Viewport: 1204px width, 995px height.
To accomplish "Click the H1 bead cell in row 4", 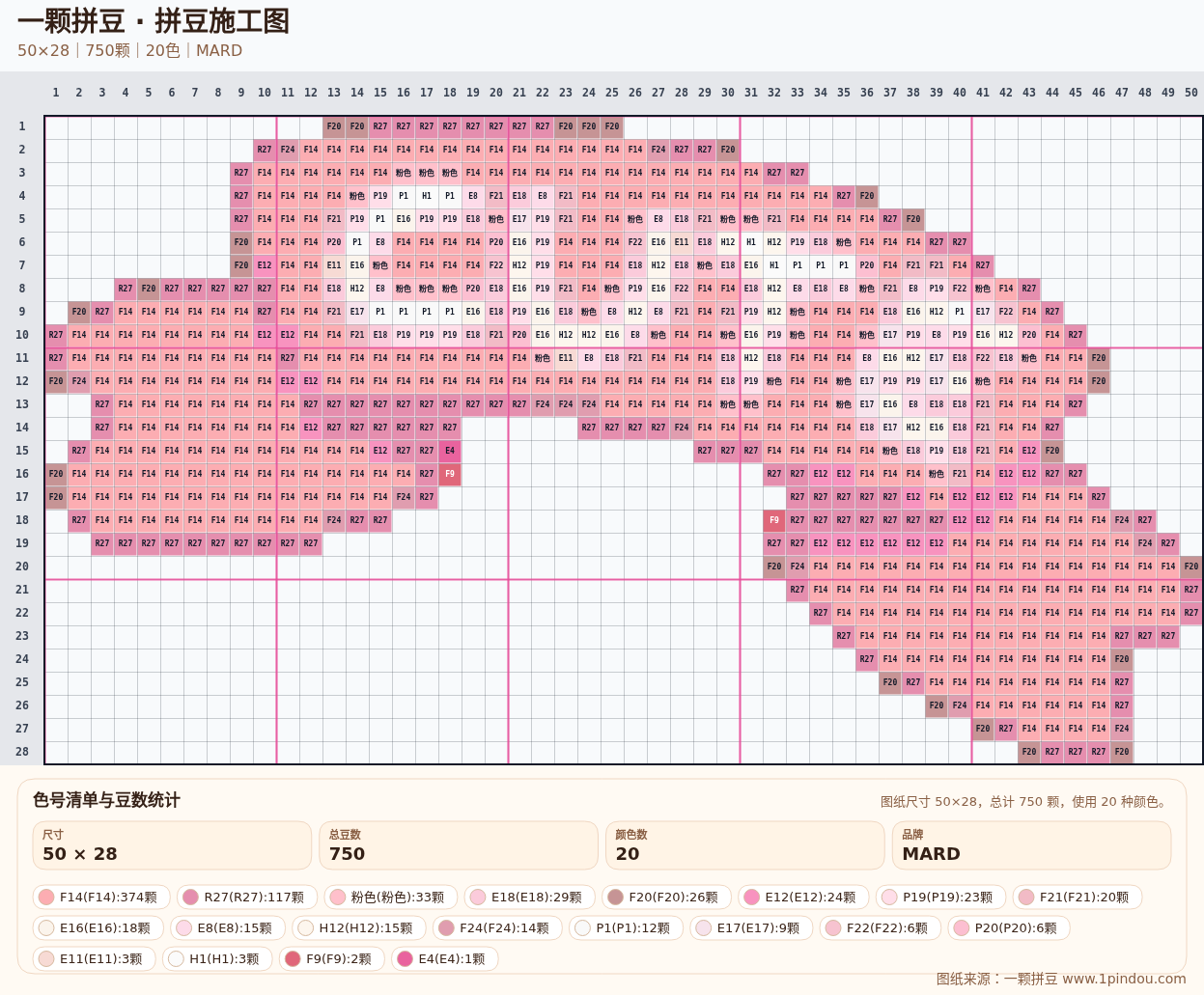I will [427, 196].
